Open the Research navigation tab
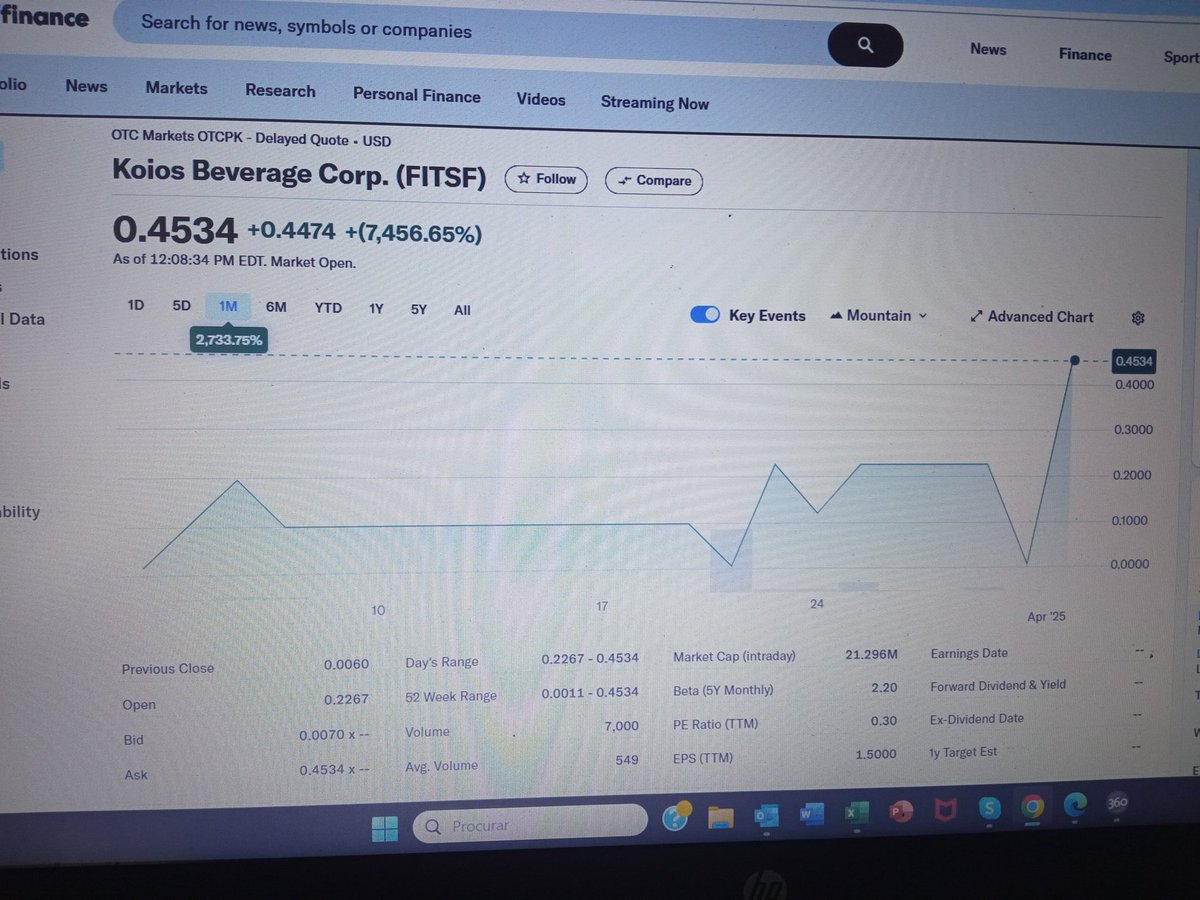 pyautogui.click(x=280, y=91)
